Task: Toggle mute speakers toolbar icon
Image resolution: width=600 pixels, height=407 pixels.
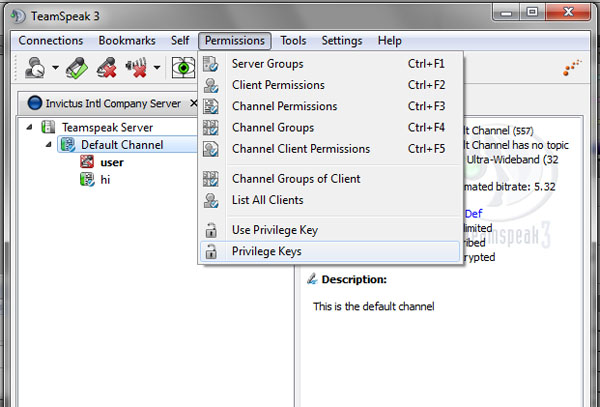Action: 137,68
